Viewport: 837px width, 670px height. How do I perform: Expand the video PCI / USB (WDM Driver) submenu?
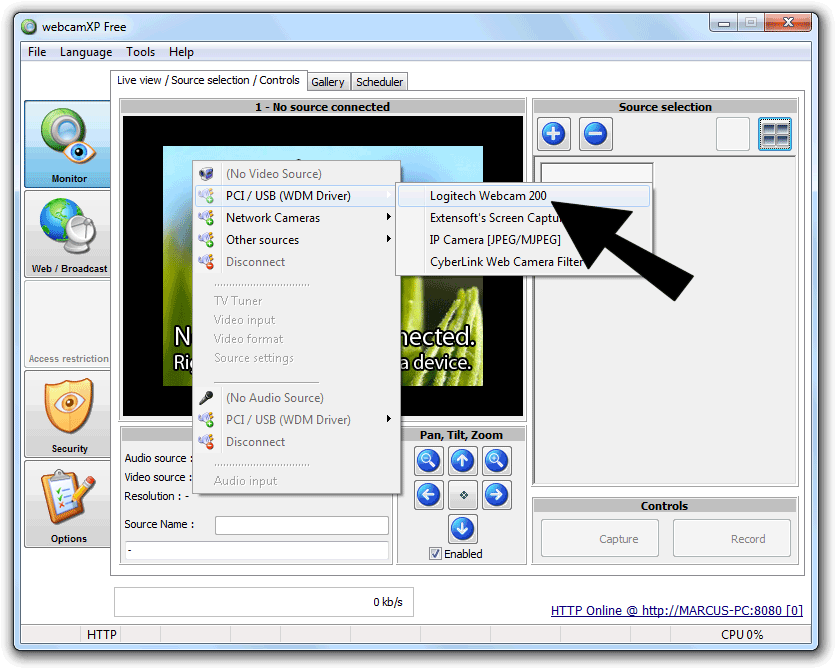pyautogui.click(x=296, y=196)
